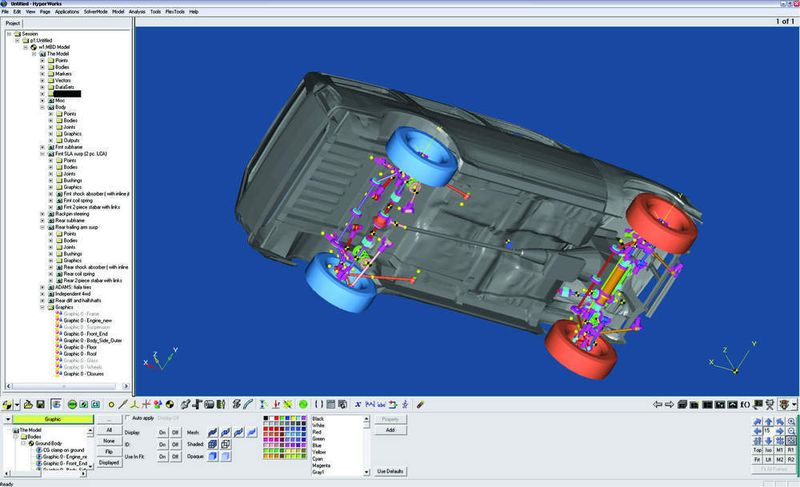The width and height of the screenshot is (800, 487).
Task: Select the Project tab
Action: 13,23
